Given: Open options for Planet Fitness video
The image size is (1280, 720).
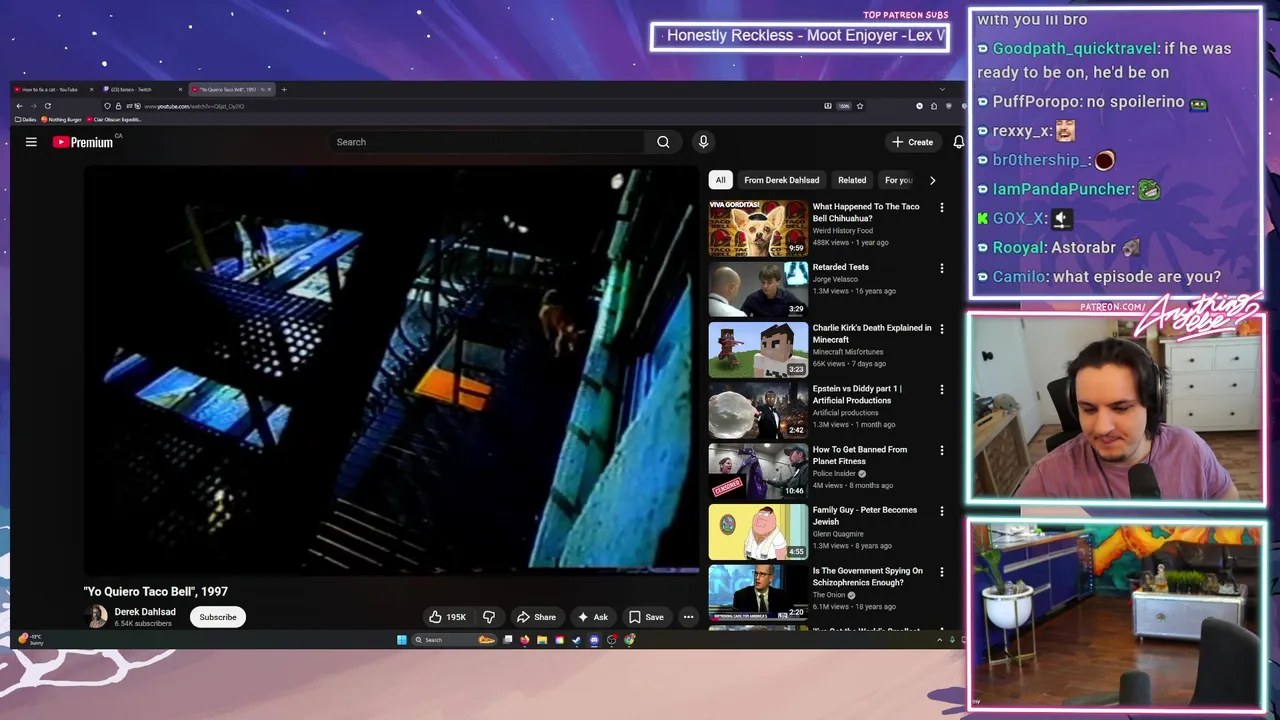Looking at the screenshot, I should tap(941, 450).
